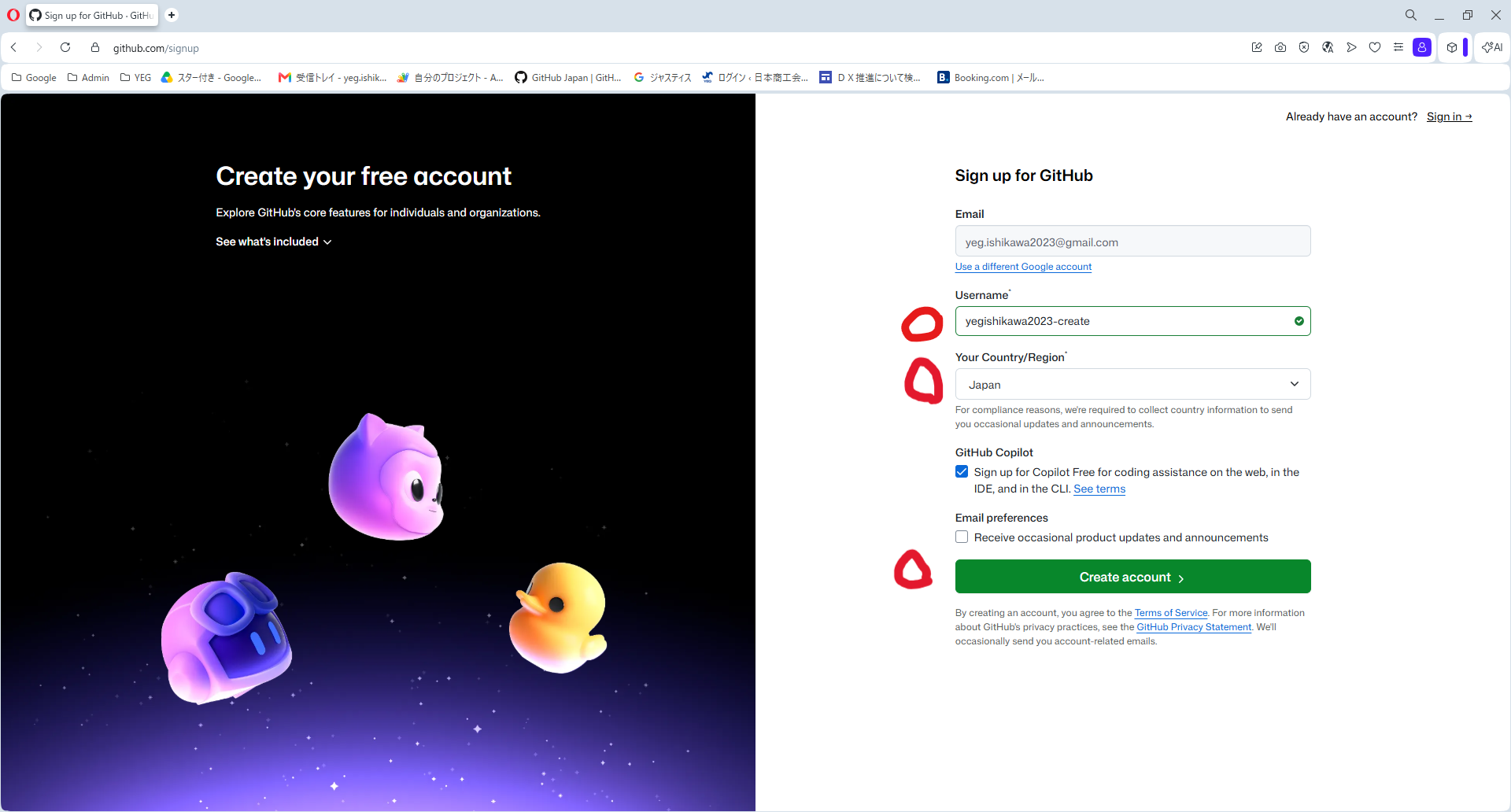This screenshot has width=1511, height=812.
Task: Click the padlock site info icon
Action: click(x=95, y=48)
